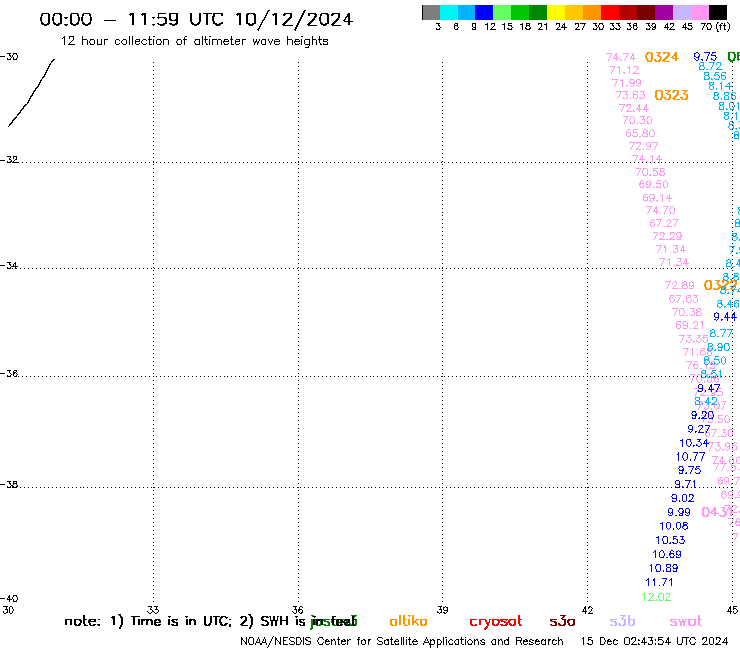Click the latitude axis label -34

(9, 266)
